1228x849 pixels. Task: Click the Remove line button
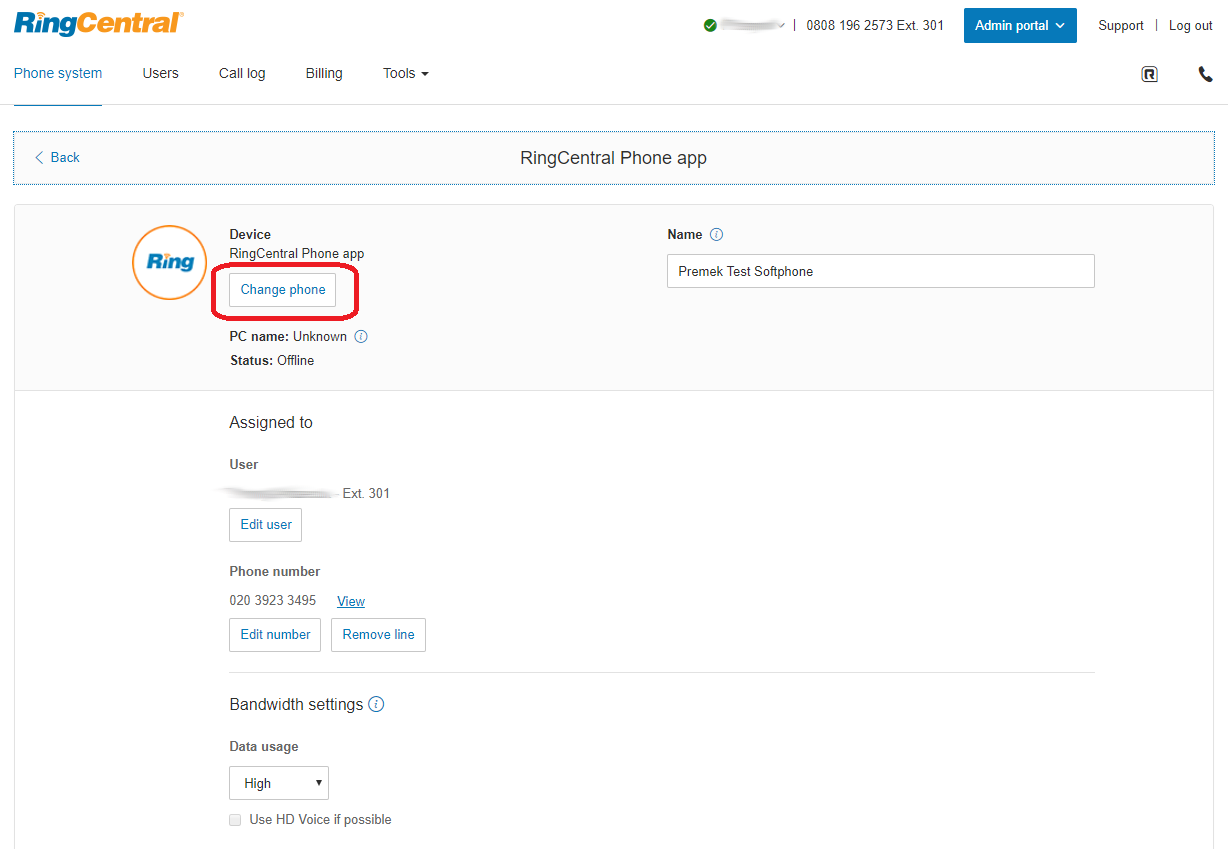pyautogui.click(x=378, y=635)
